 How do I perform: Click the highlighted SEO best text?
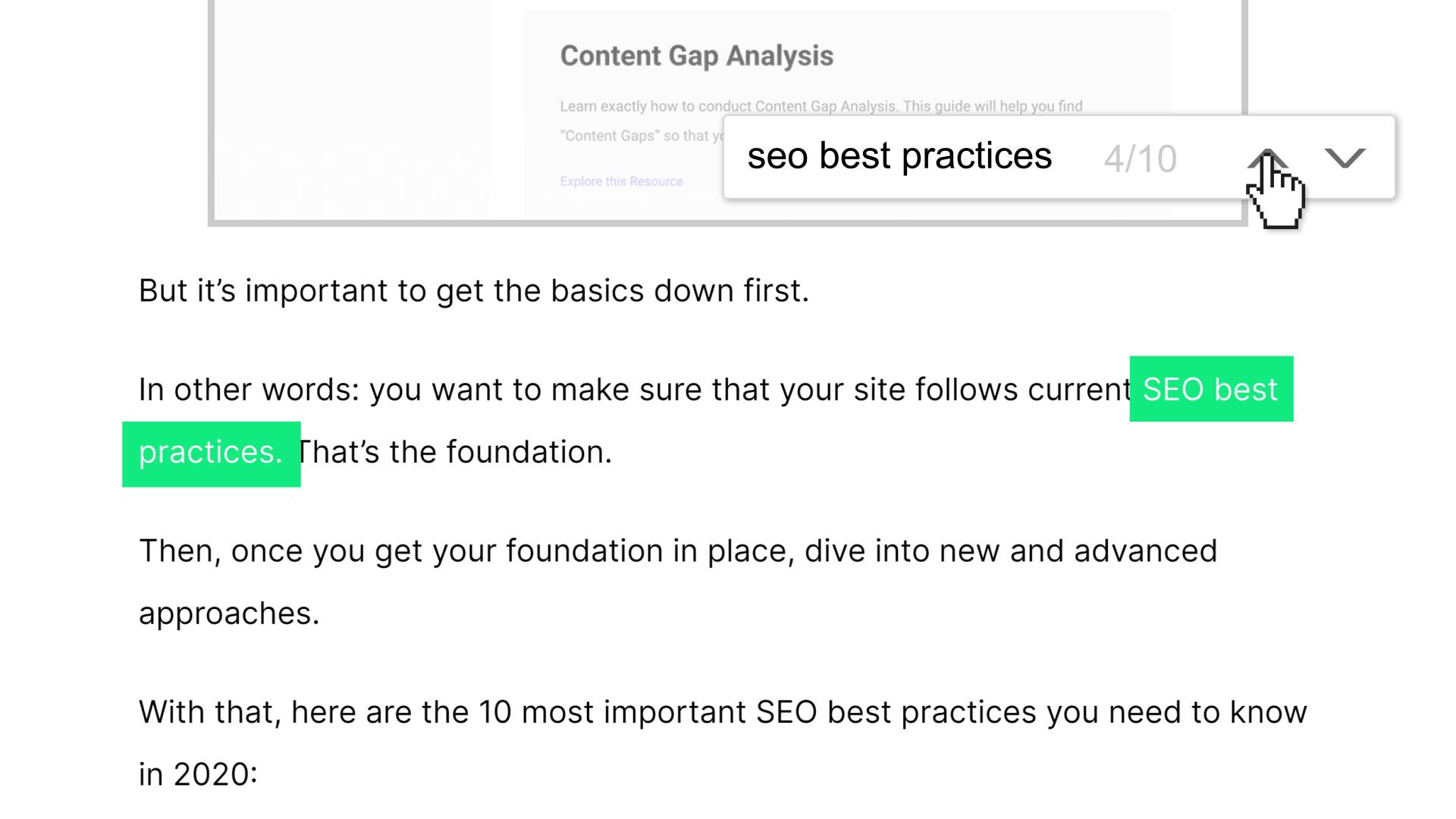click(1211, 389)
